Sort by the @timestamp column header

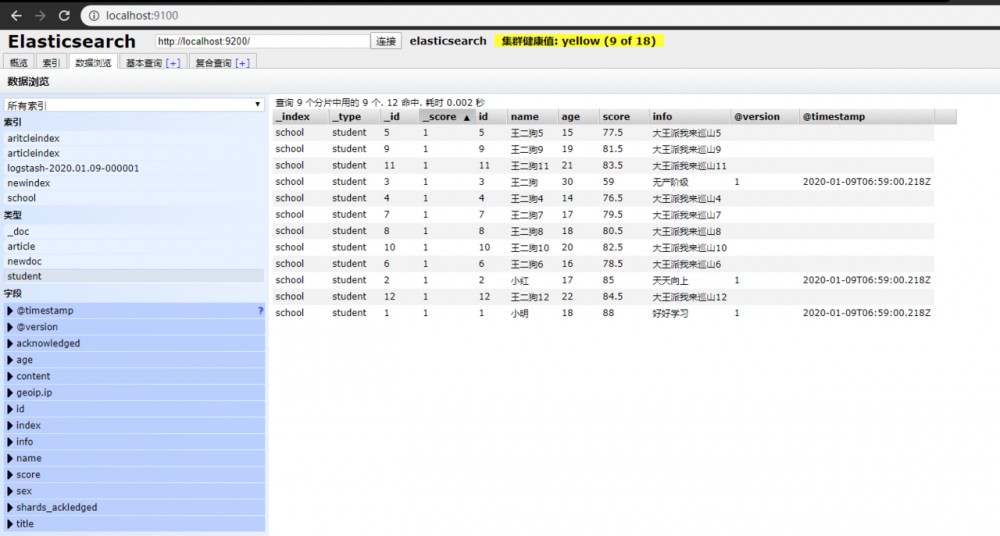click(867, 117)
